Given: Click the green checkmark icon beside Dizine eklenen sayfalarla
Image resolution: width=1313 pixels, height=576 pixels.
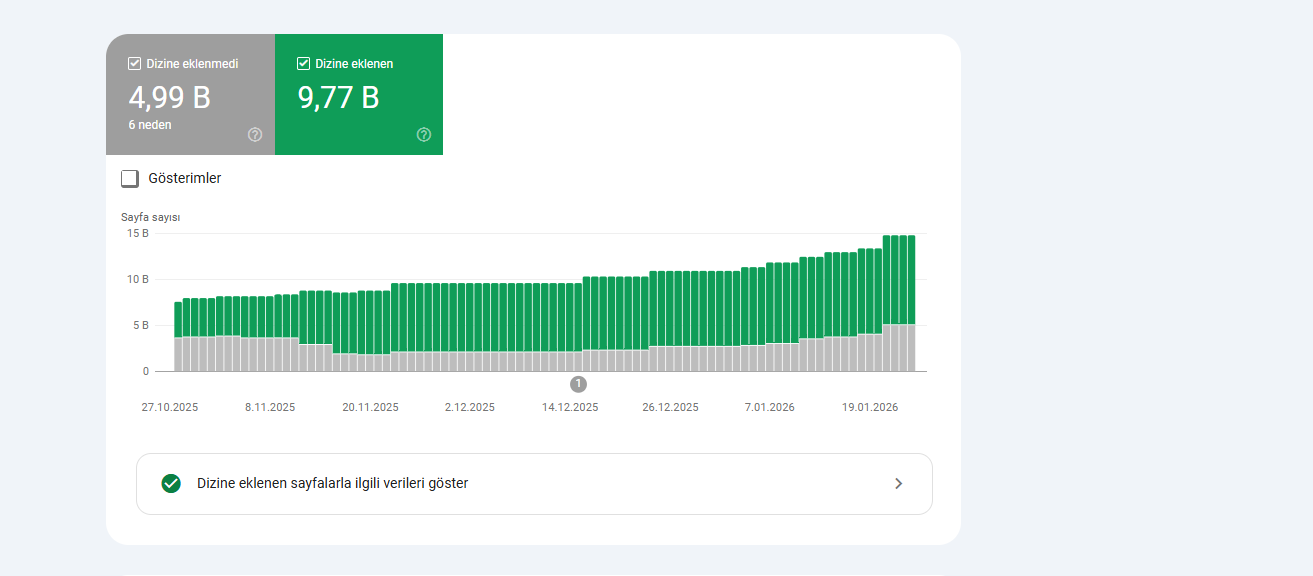Looking at the screenshot, I should [x=171, y=484].
